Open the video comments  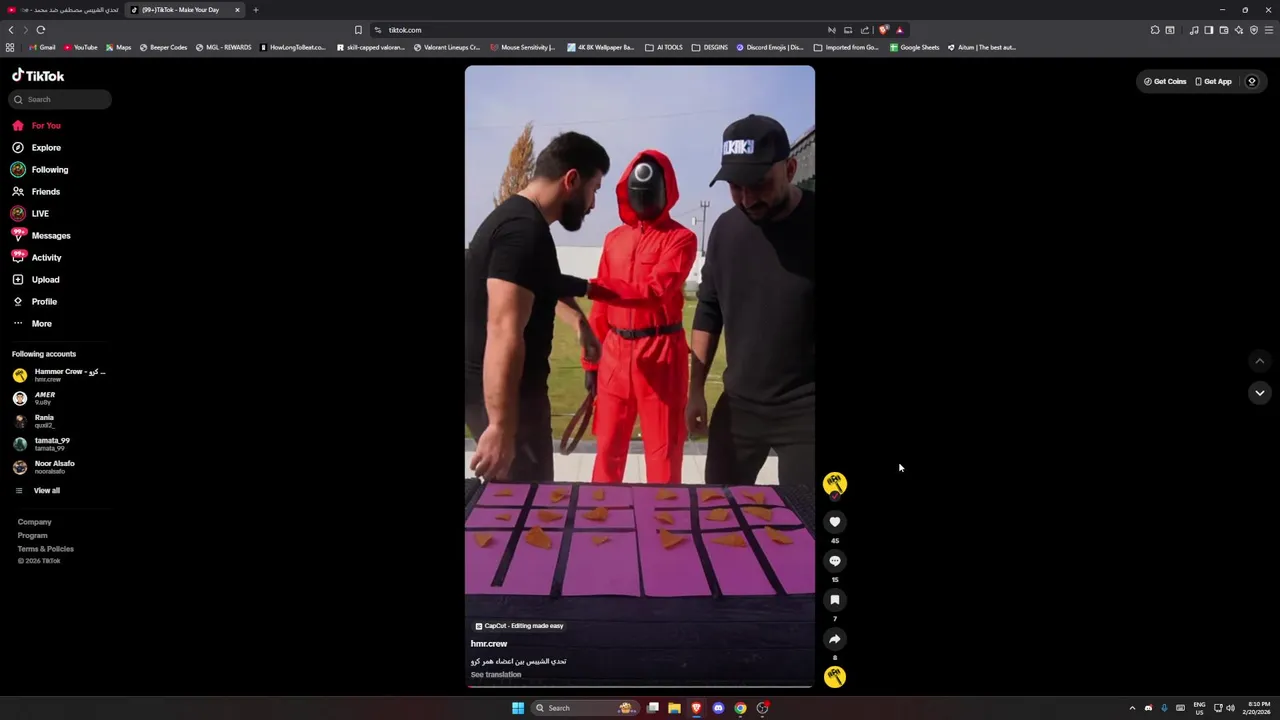pyautogui.click(x=835, y=561)
